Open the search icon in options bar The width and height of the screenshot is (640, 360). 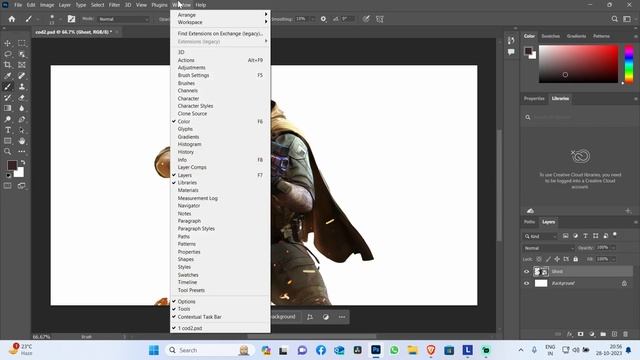point(614,19)
